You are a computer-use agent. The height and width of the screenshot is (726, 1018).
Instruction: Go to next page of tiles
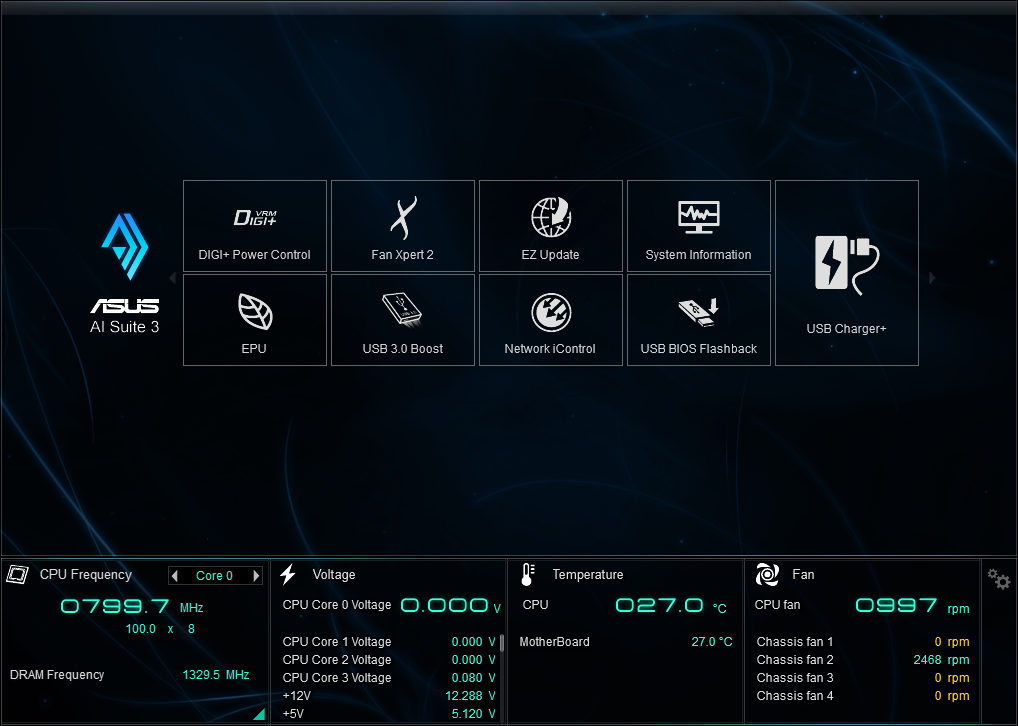932,278
